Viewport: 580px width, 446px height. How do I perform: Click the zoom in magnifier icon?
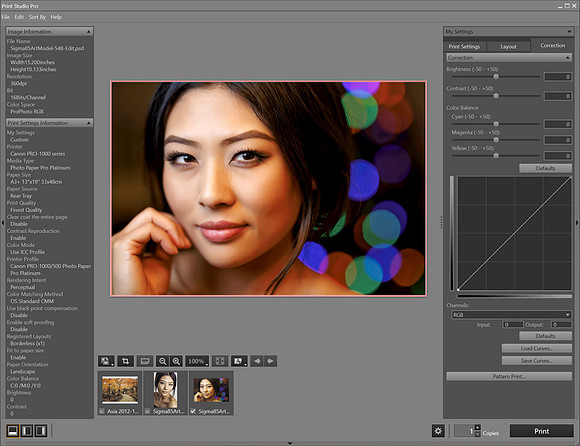[176, 361]
